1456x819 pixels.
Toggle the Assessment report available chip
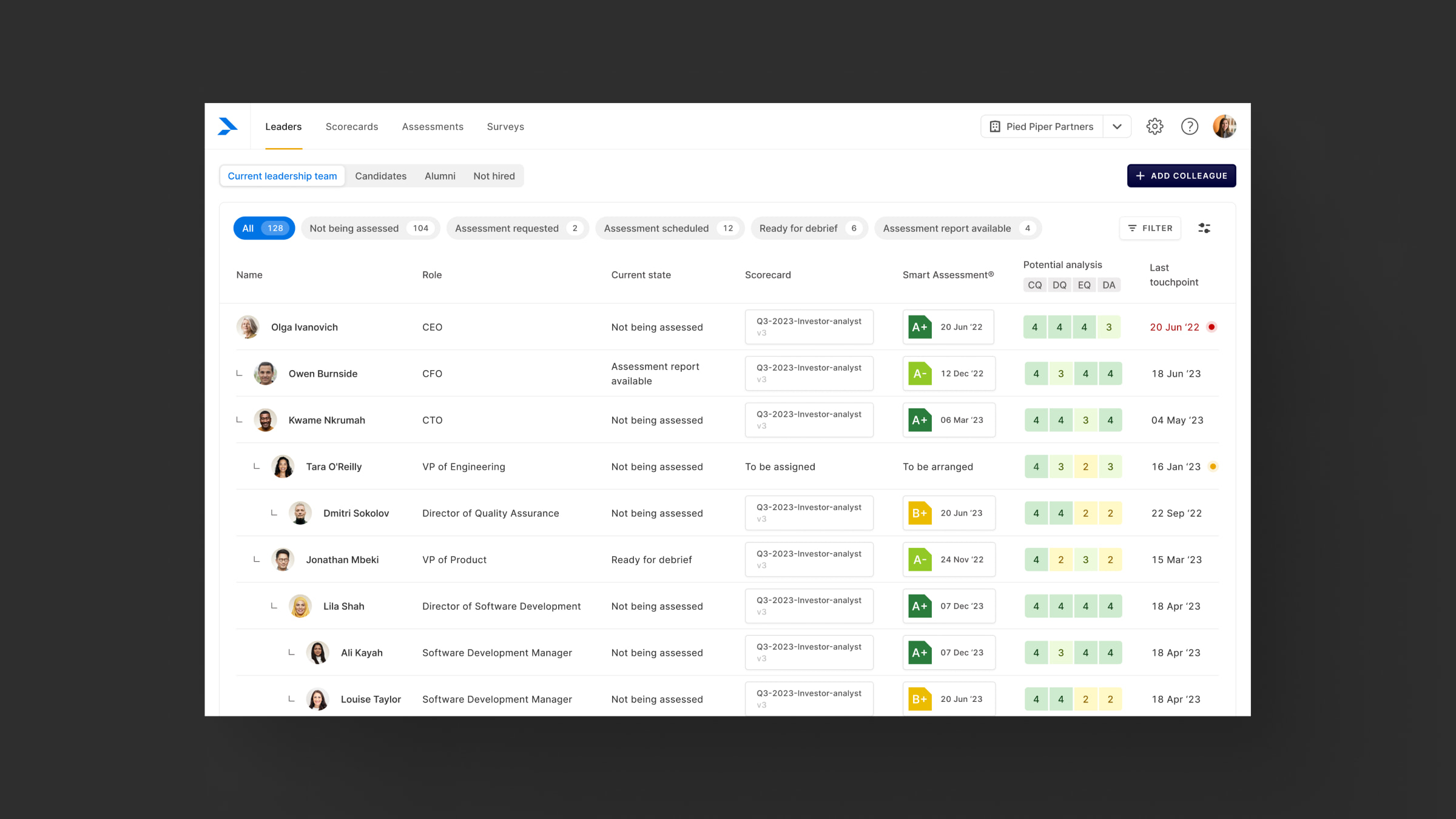tap(958, 228)
